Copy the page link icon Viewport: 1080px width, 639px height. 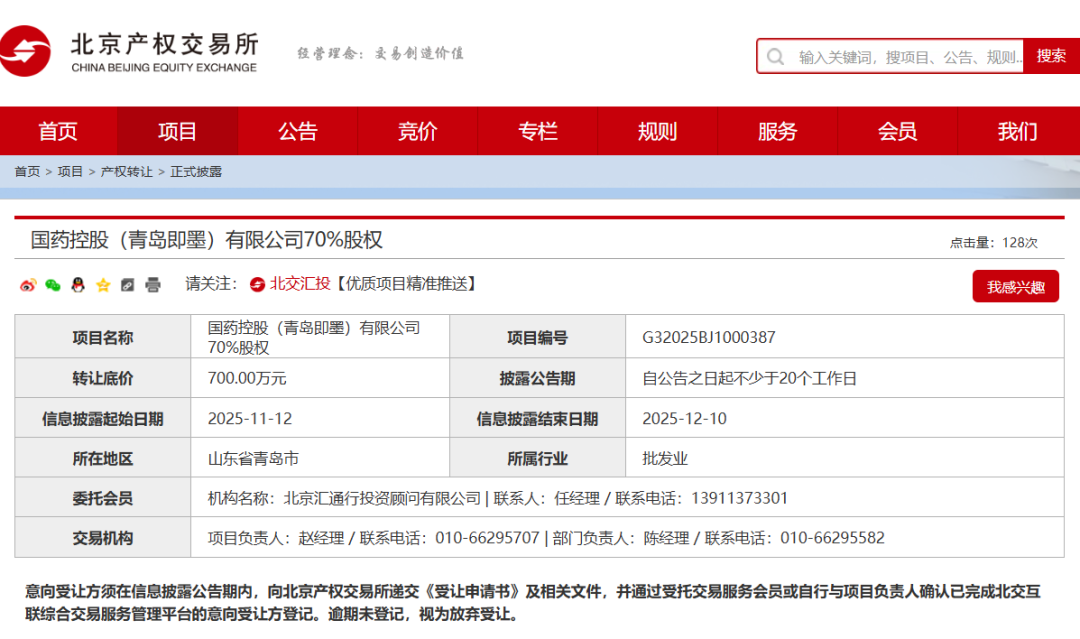point(127,285)
